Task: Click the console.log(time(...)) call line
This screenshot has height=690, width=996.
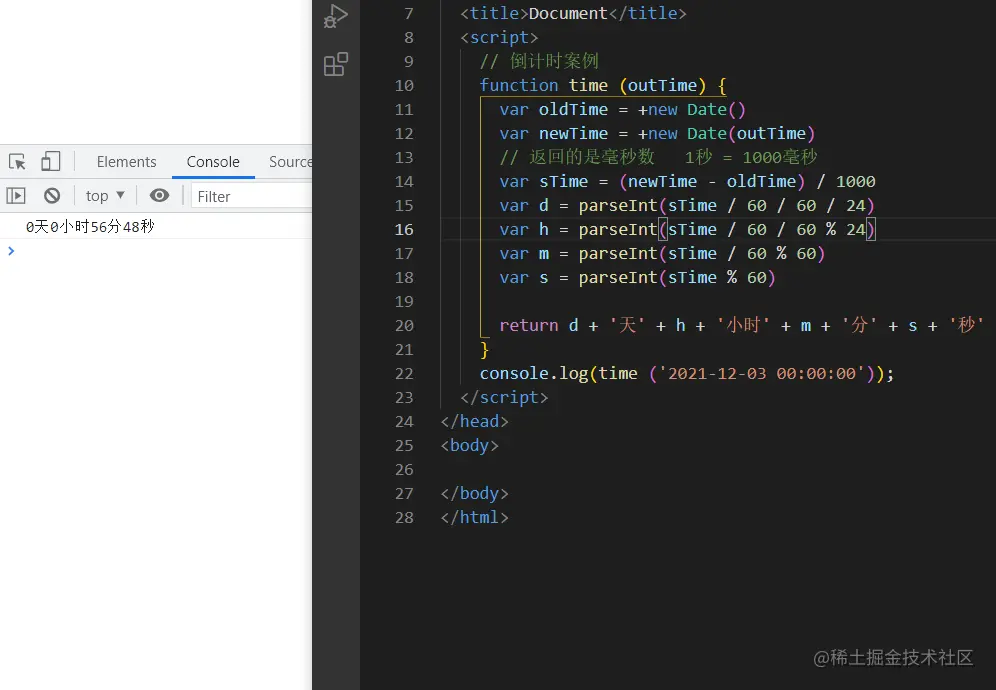Action: point(687,374)
